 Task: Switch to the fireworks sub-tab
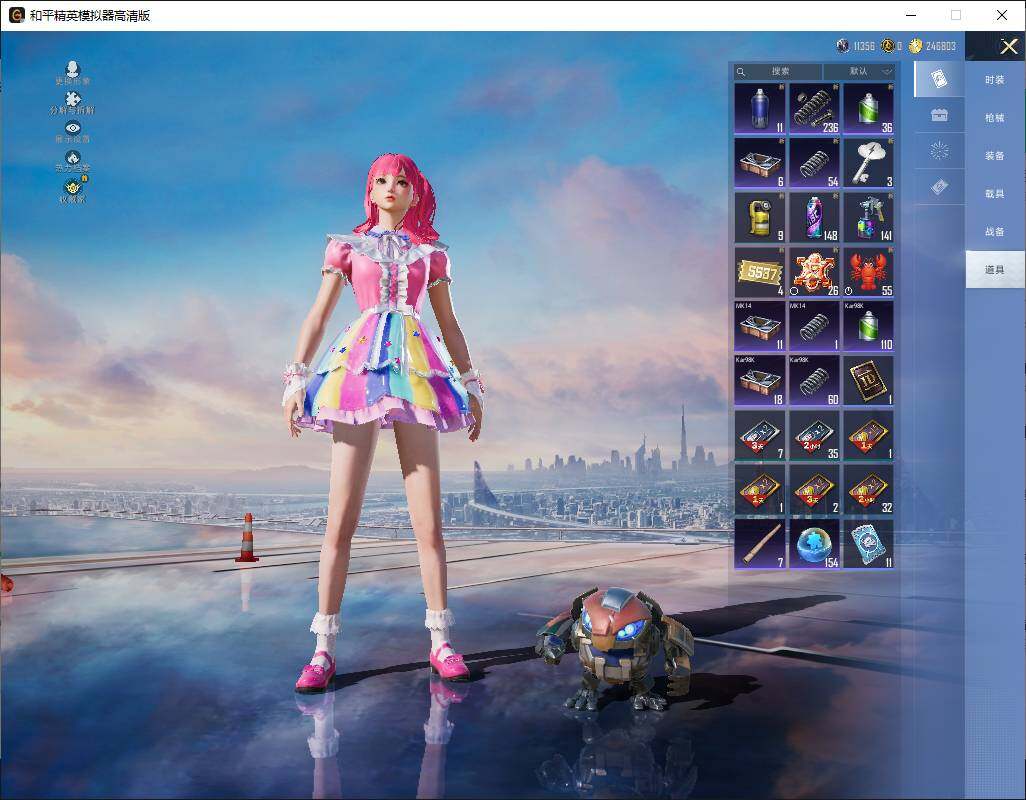pyautogui.click(x=939, y=151)
